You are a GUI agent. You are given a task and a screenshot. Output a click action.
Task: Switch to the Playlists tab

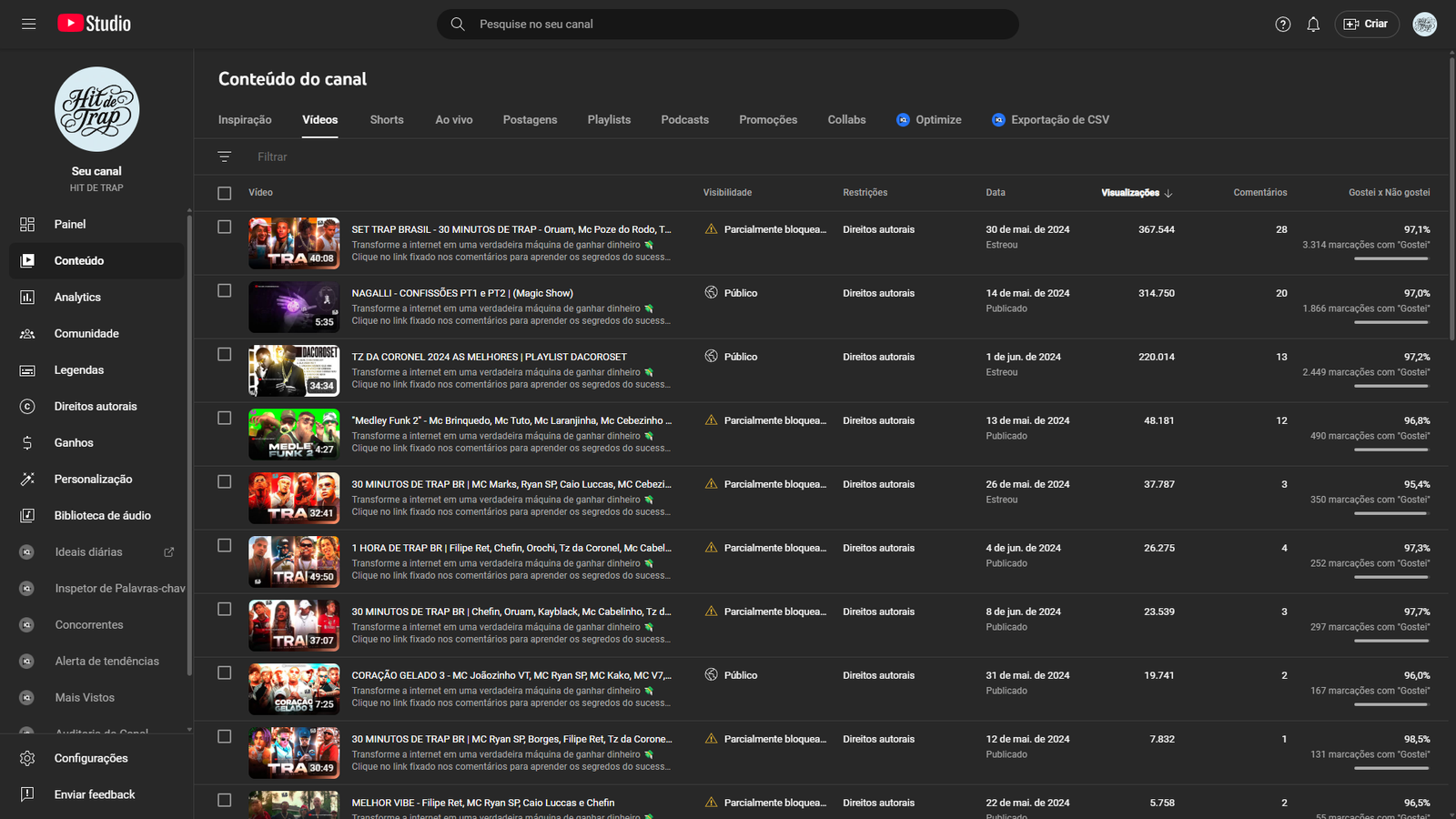point(609,120)
